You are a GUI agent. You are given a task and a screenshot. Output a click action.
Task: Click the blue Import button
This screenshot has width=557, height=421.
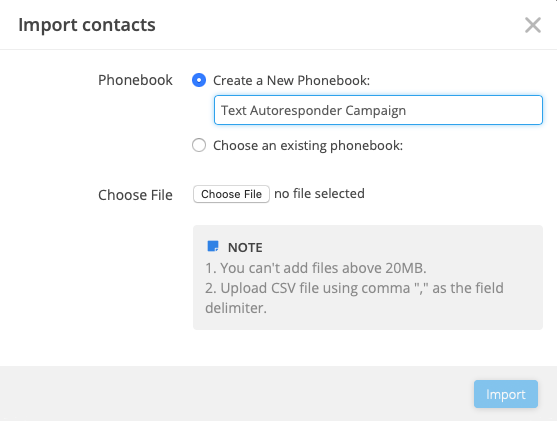point(505,394)
